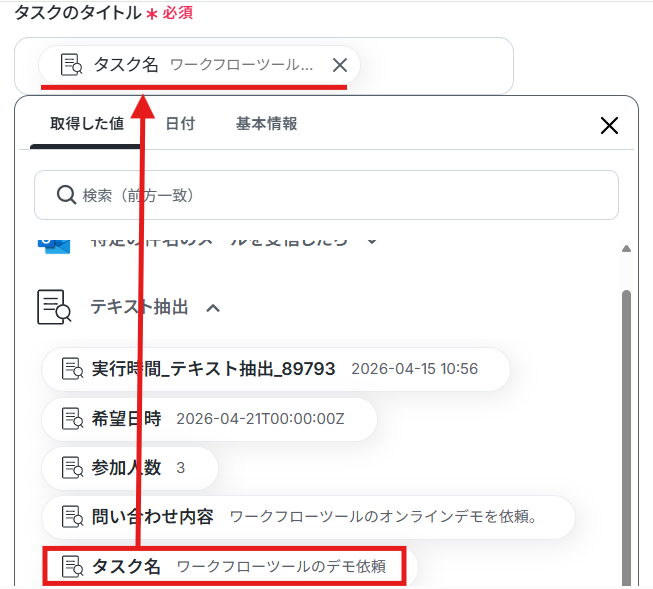Click the scrollbar up arrow
Image resolution: width=653 pixels, height=589 pixels.
tap(626, 249)
